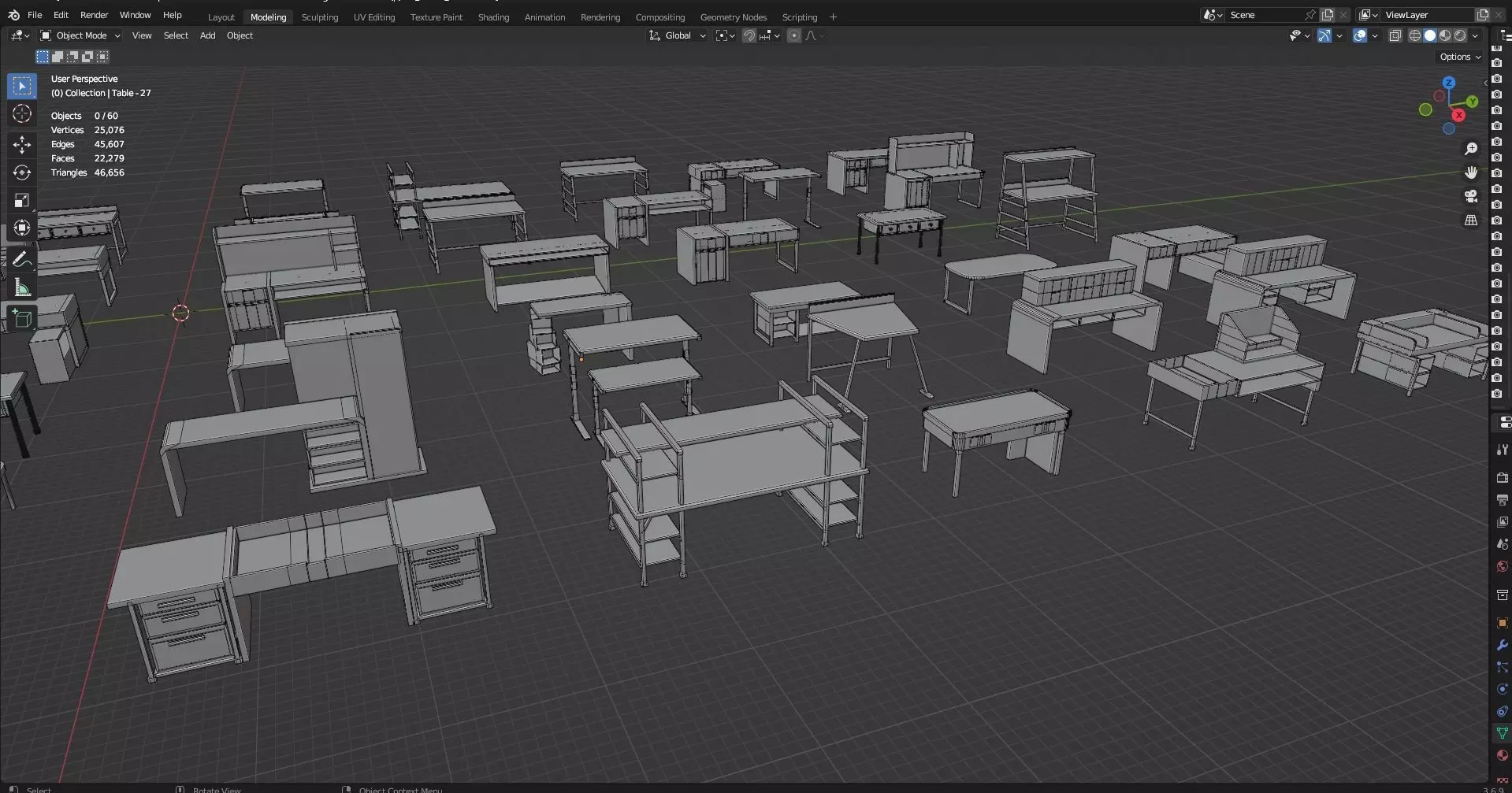Toggle proportional editing
This screenshot has height=793, width=1512.
794,35
